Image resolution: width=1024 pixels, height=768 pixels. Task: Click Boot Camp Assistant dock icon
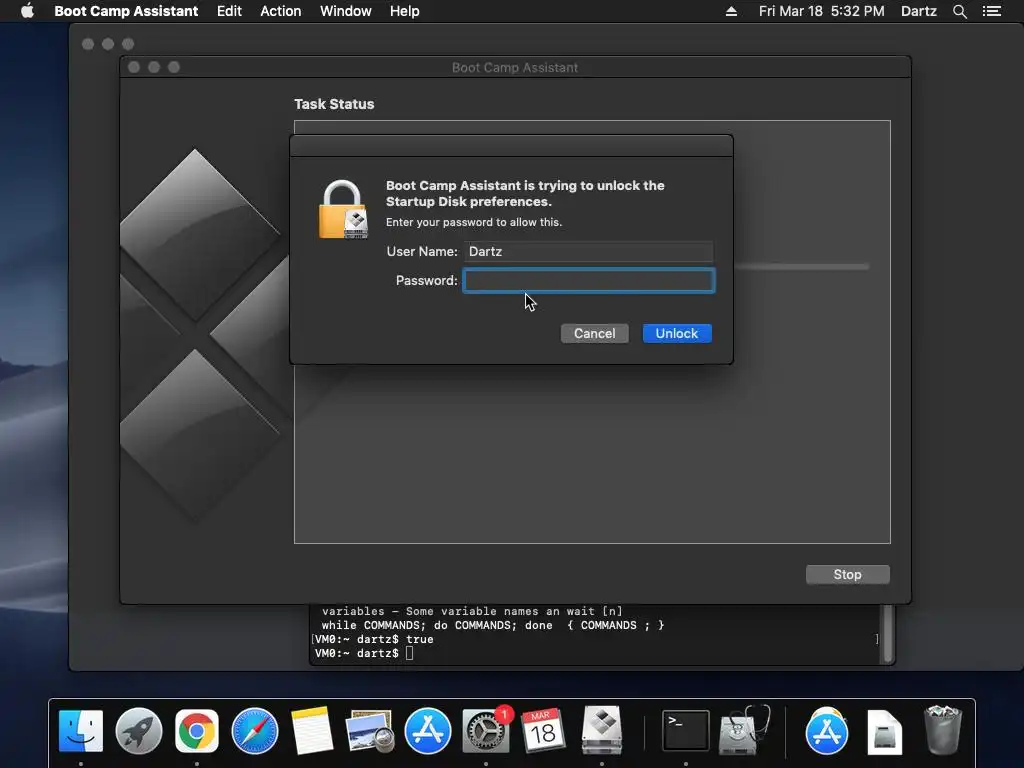601,729
